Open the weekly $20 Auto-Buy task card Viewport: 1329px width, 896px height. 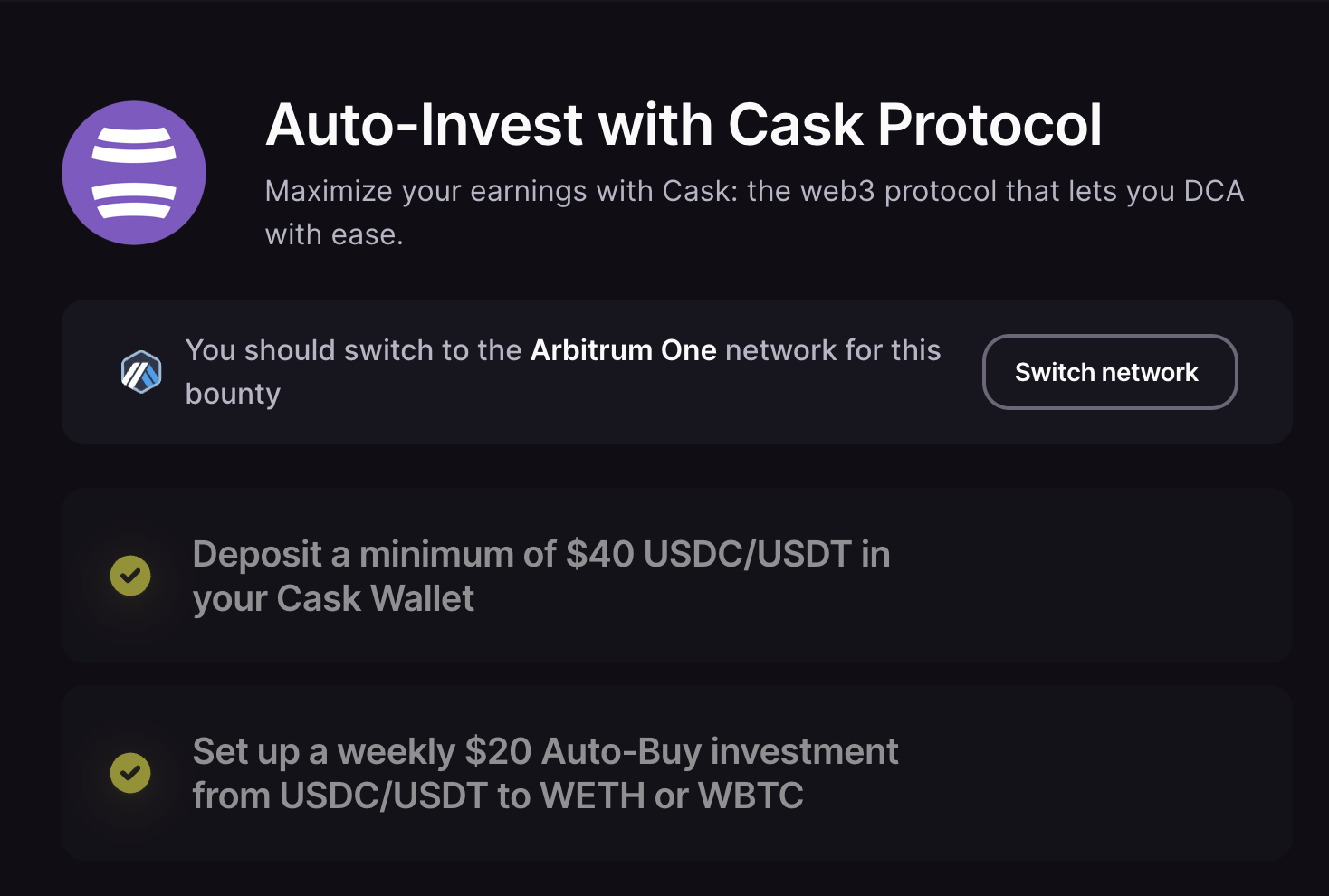[x=676, y=773]
